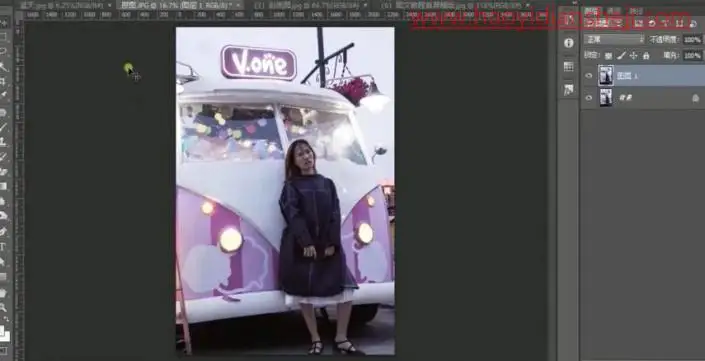The width and height of the screenshot is (705, 361).
Task: Select the Spot Healing Brush tool
Action: click(4, 111)
